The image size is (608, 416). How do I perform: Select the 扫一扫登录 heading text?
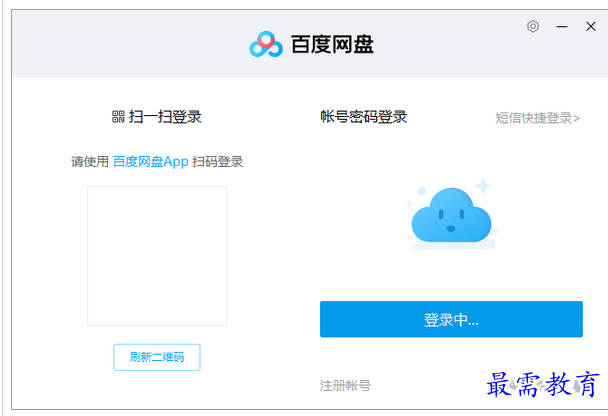[165, 117]
